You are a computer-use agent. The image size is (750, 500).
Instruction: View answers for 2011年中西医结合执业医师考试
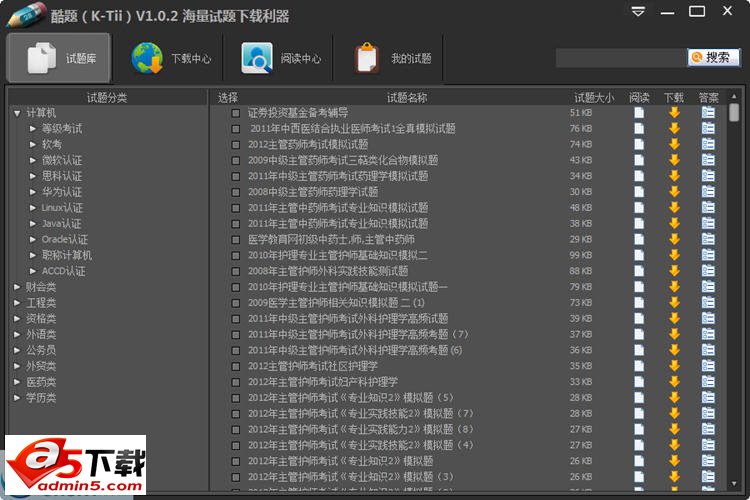click(708, 129)
